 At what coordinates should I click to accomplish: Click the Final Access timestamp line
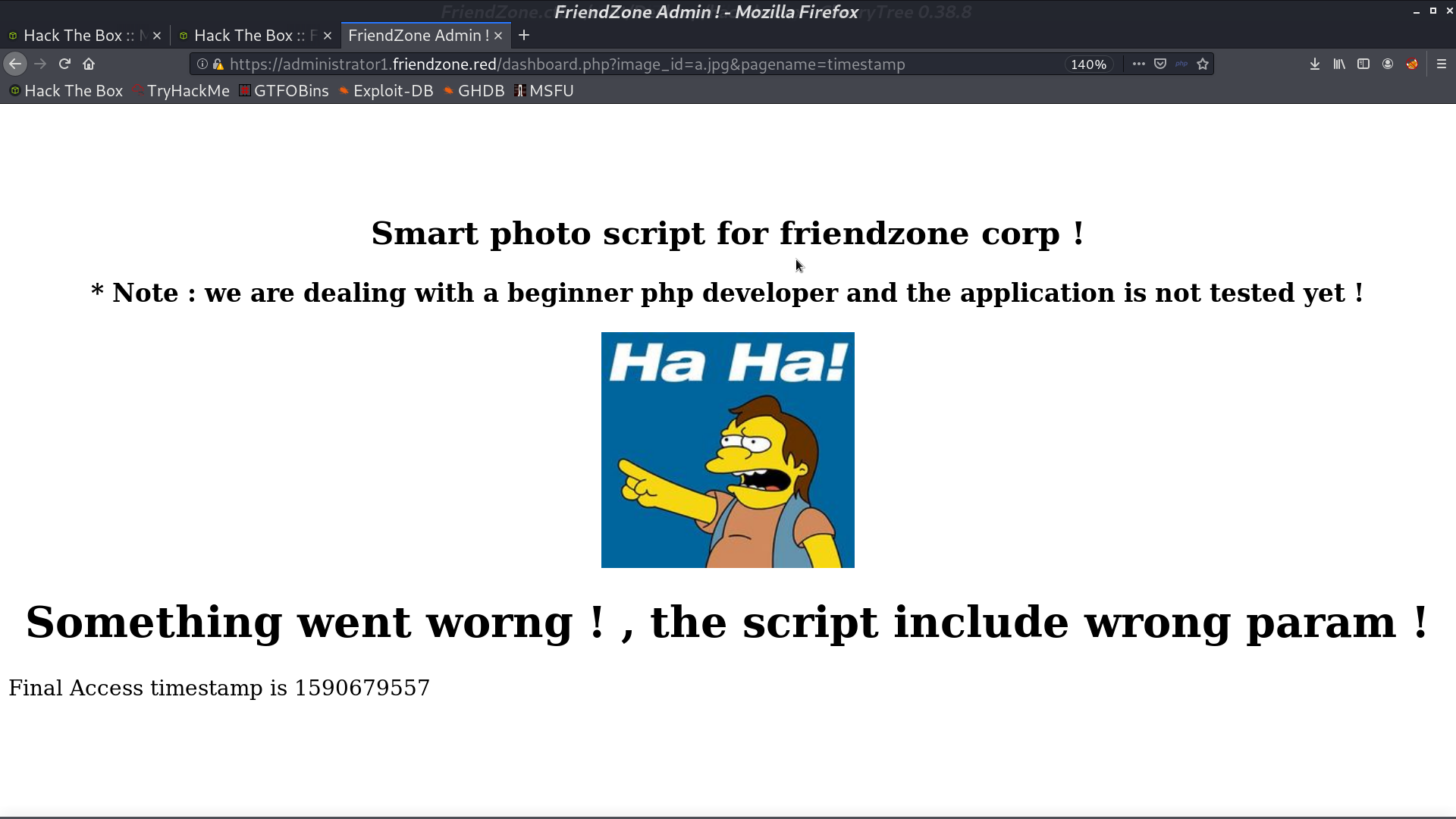[x=219, y=688]
